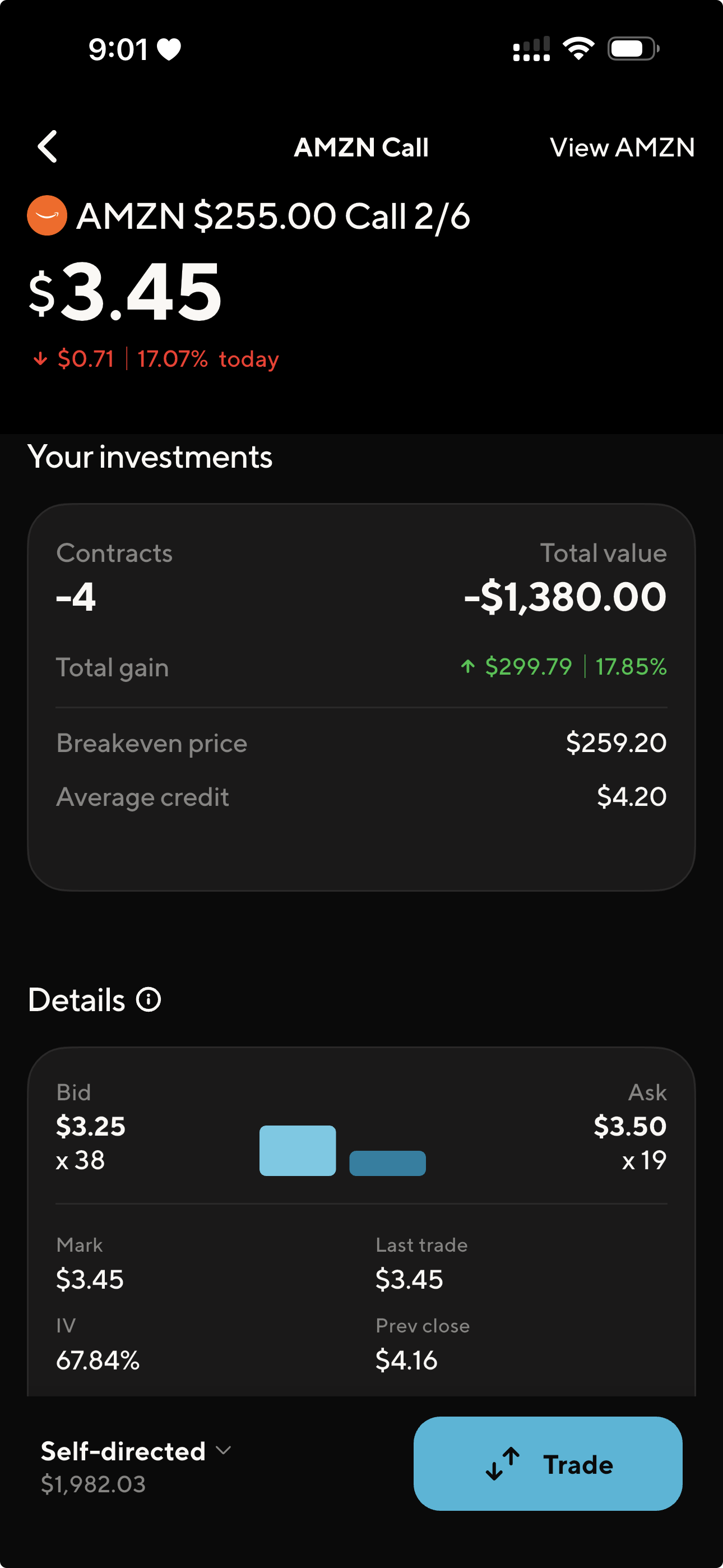The width and height of the screenshot is (723, 1568).
Task: Tap the green up arrow by Total gain
Action: click(467, 667)
